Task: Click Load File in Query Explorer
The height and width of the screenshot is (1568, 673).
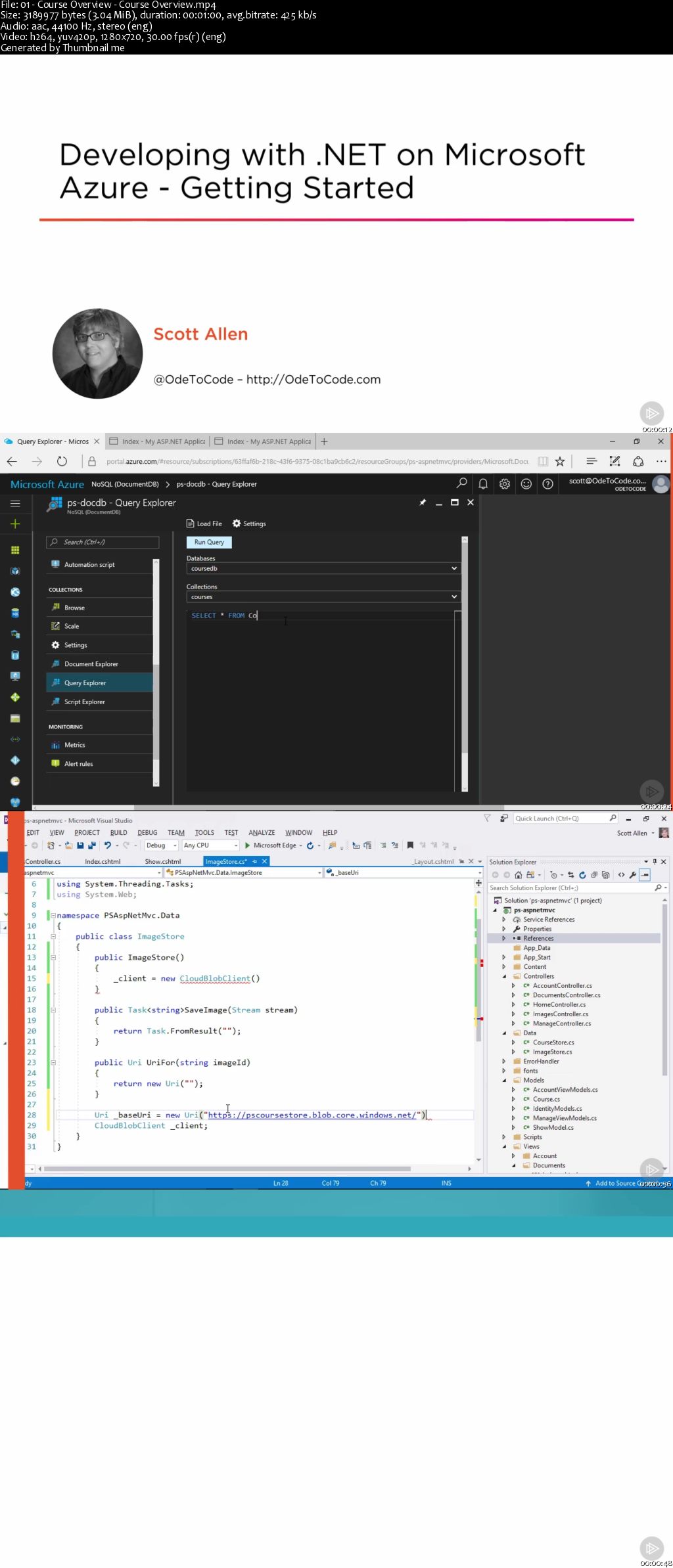Action: [204, 524]
